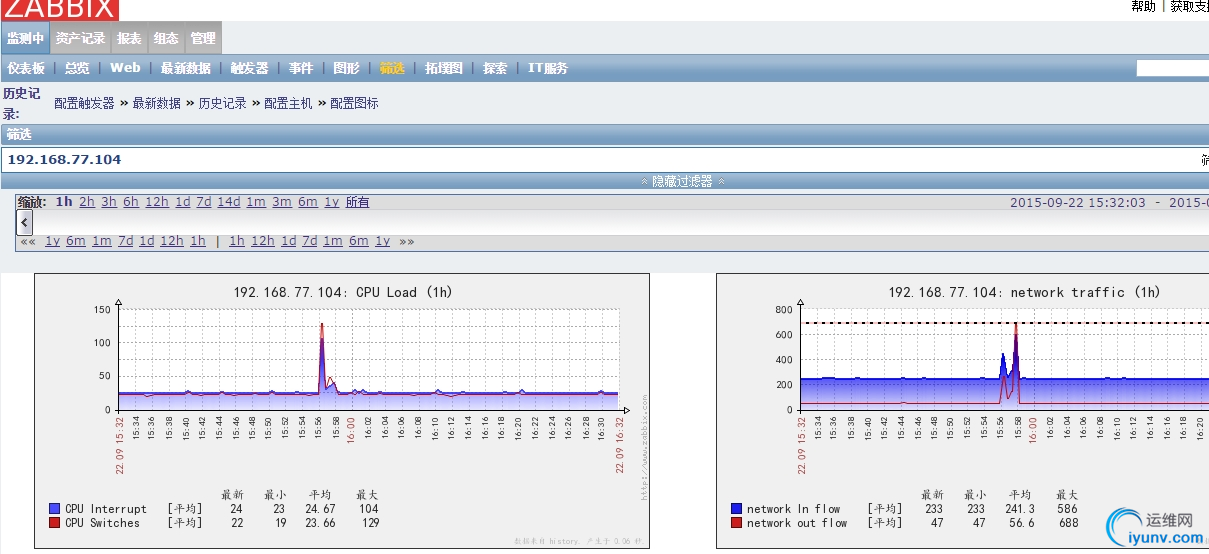The height and width of the screenshot is (554, 1209).
Task: Open 拓扑图 submenu item
Action: [444, 68]
